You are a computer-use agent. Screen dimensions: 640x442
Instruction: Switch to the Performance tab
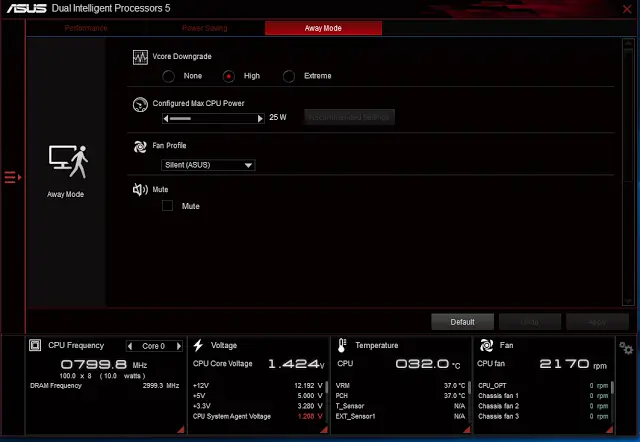(x=86, y=28)
